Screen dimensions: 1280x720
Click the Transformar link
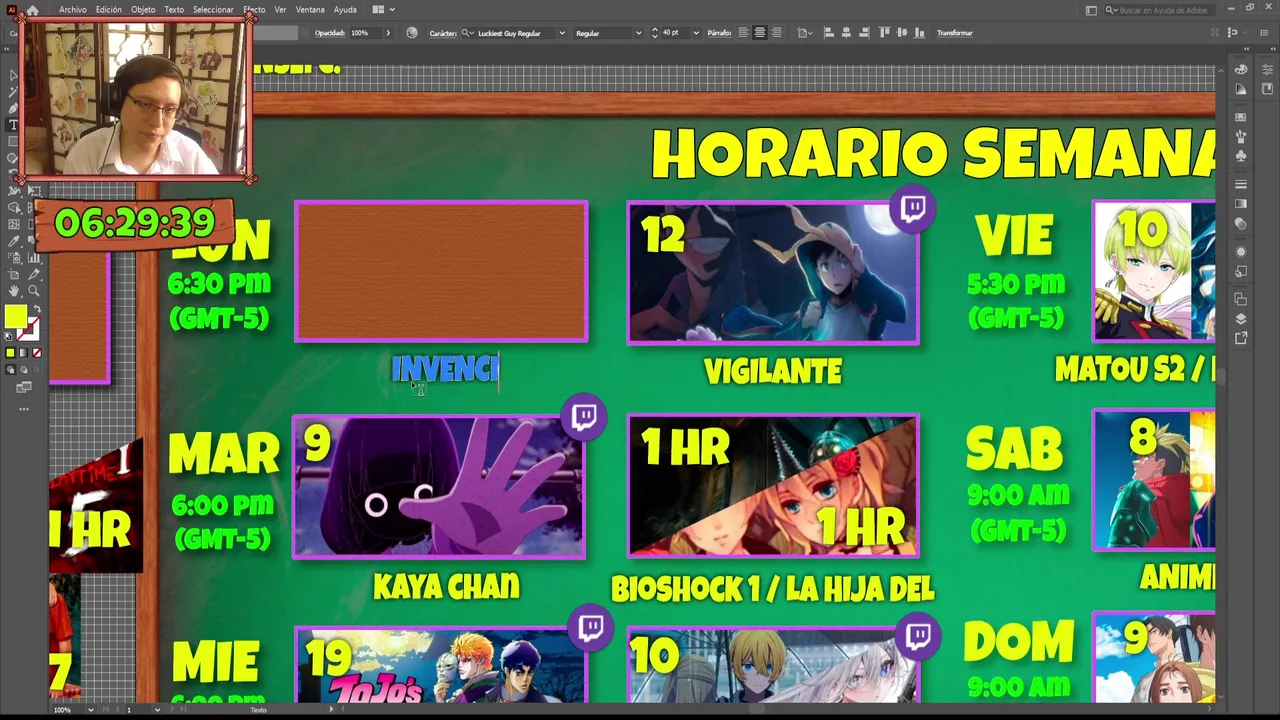tap(955, 33)
